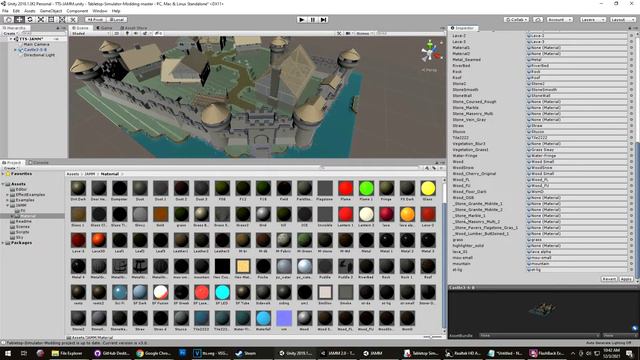Open object picker for Wood_FL material
This screenshot has height=360, width=640.
pos(631,180)
